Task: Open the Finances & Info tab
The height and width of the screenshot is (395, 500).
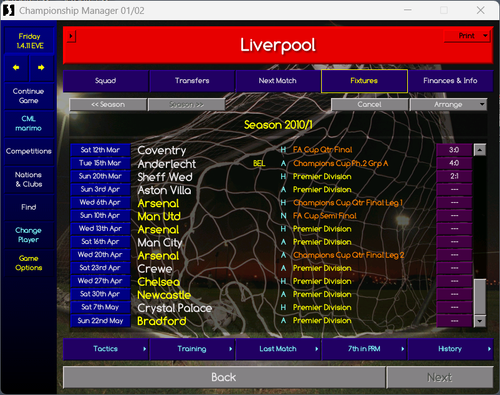Action: click(450, 81)
